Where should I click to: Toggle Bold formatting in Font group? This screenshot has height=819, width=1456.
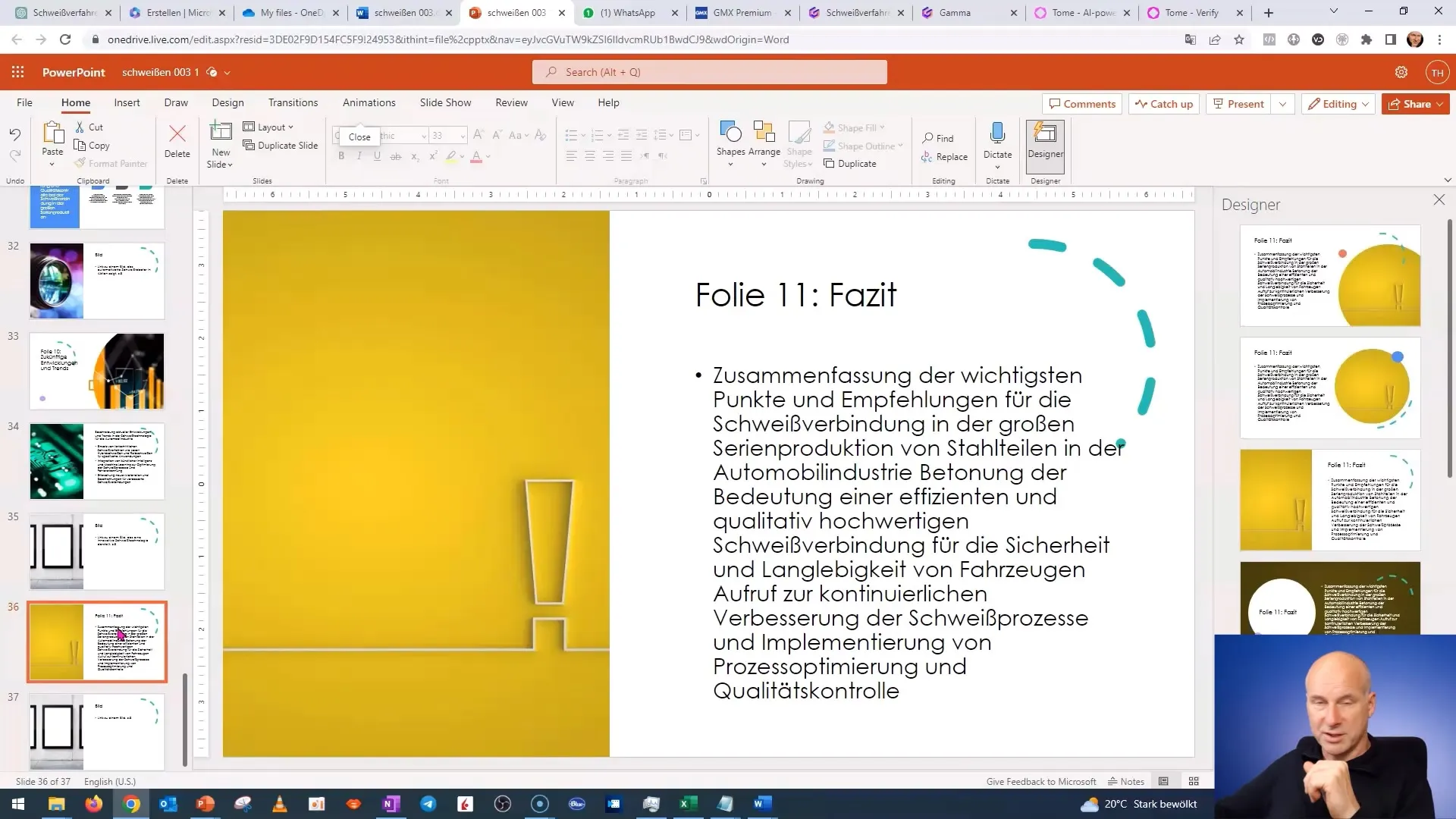click(342, 157)
